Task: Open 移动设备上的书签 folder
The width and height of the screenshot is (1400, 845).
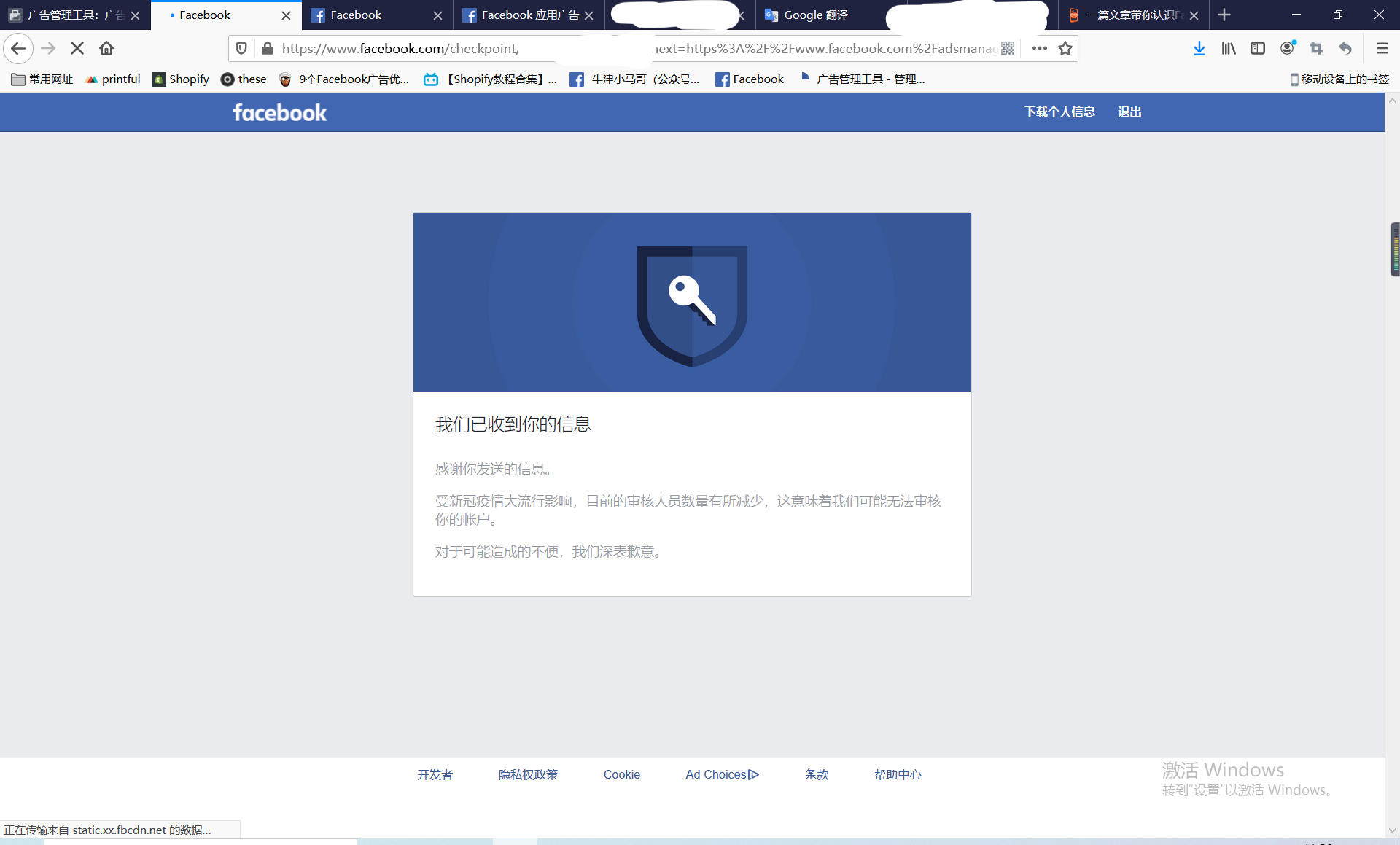Action: 1339,79
